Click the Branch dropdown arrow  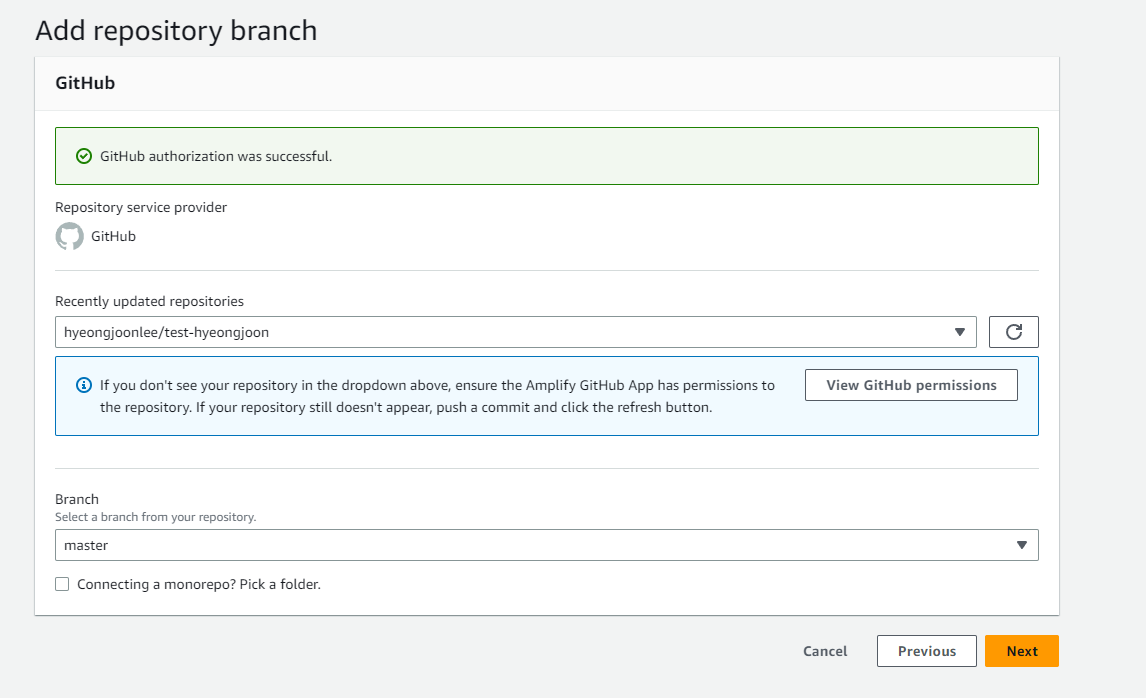[1022, 545]
